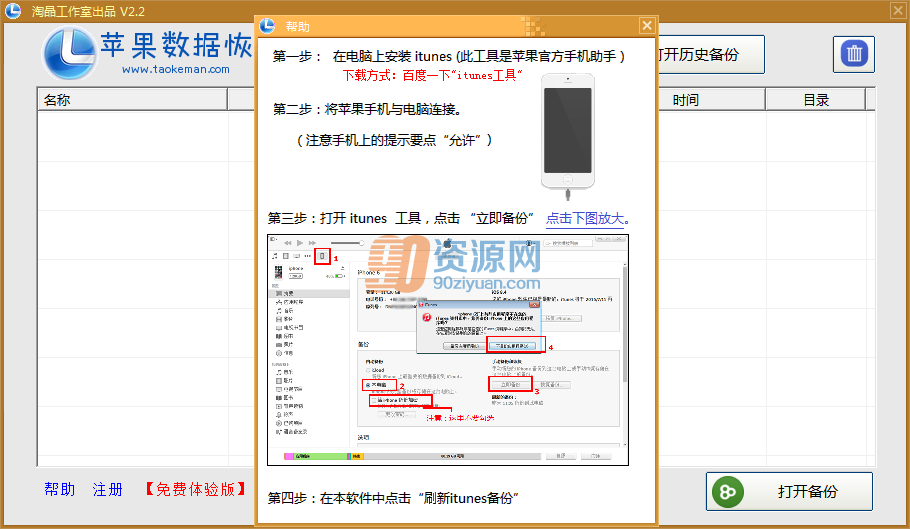
Task: Click the 第三步 open iTunes instruction text
Action: [400, 219]
